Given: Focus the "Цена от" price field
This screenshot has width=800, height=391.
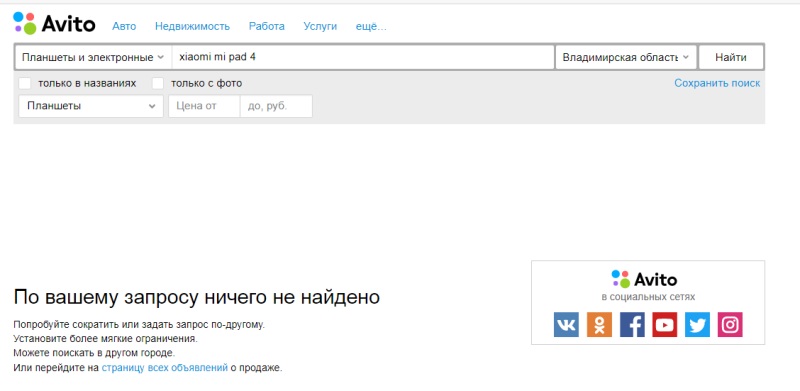Looking at the screenshot, I should pos(204,106).
